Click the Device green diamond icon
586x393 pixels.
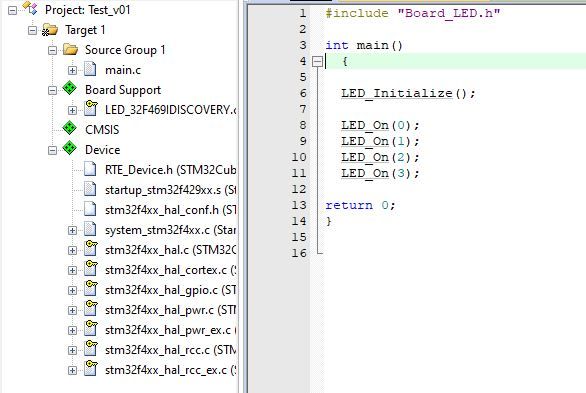[x=70, y=148]
